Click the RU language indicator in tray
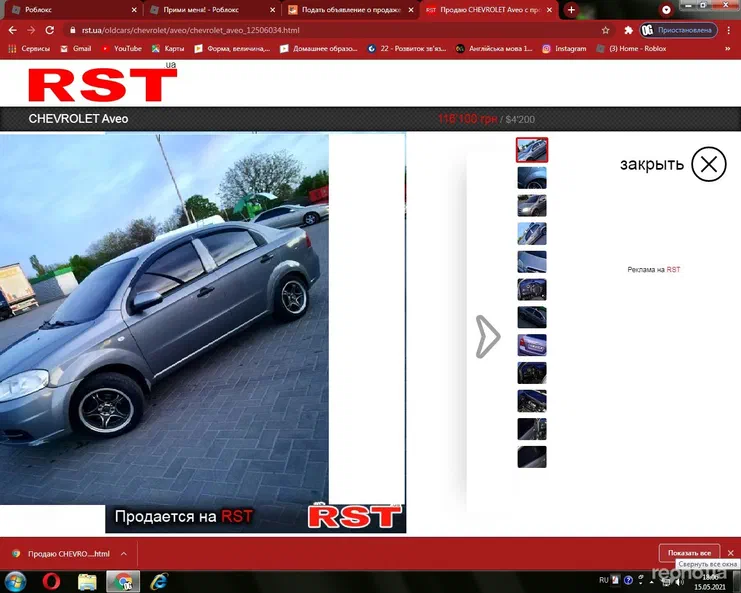 (603, 580)
